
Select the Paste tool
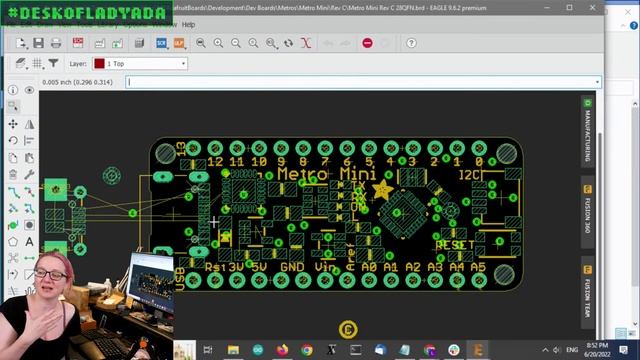tap(29, 158)
